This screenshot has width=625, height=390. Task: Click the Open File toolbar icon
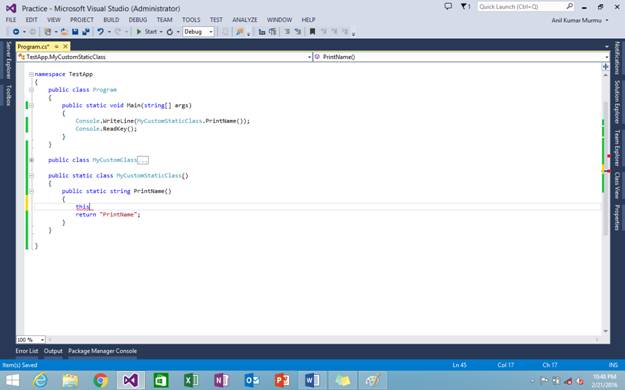coord(64,32)
